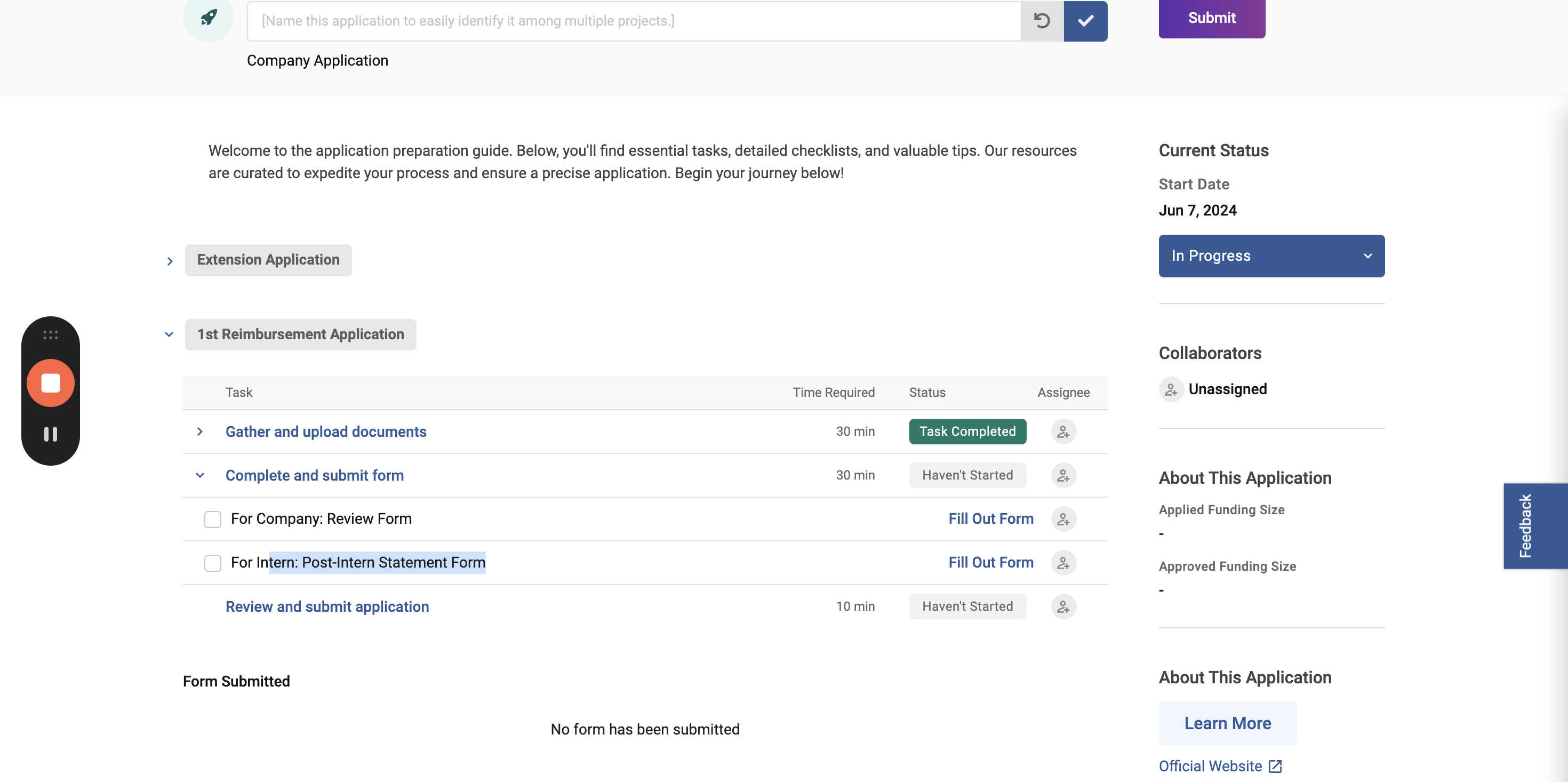The height and width of the screenshot is (782, 1568).
Task: Confirm application name with checkmark button
Action: 1085,21
